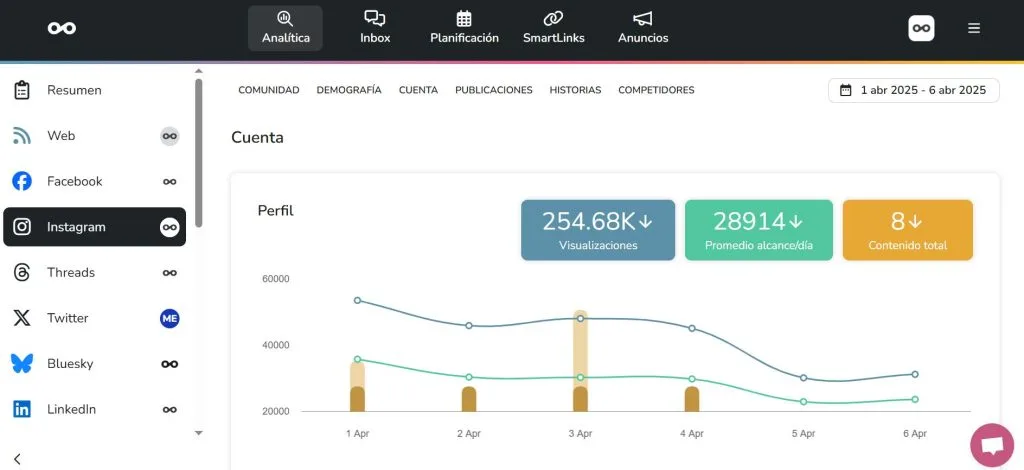Switch to the PUBLICACIONES tab
The width and height of the screenshot is (1024, 470).
[x=494, y=90]
